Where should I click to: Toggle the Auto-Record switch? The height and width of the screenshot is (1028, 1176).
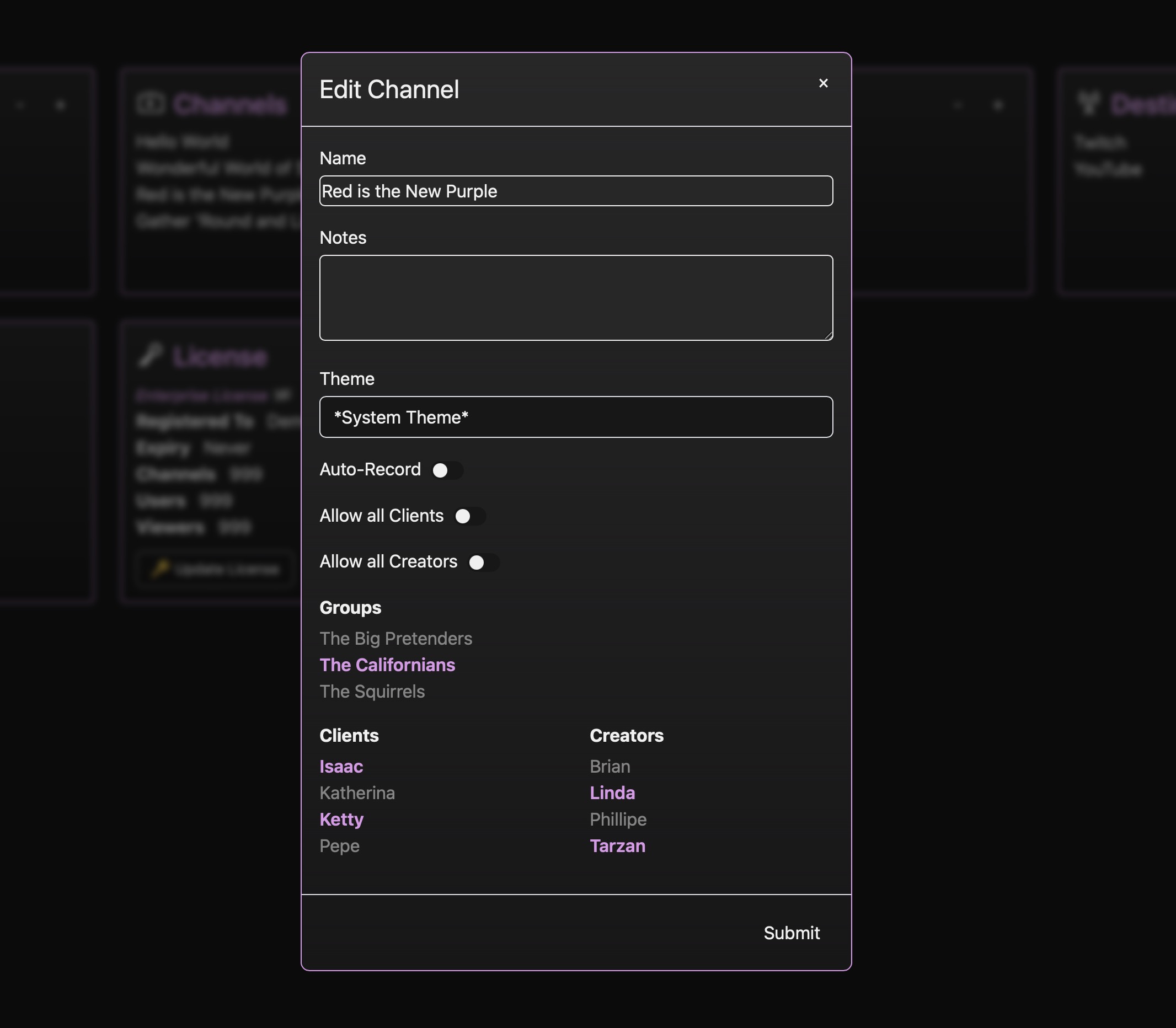(447, 470)
